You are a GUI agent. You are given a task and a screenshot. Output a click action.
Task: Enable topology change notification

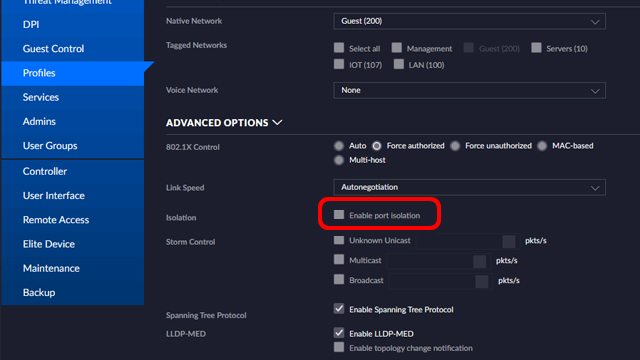click(x=339, y=347)
